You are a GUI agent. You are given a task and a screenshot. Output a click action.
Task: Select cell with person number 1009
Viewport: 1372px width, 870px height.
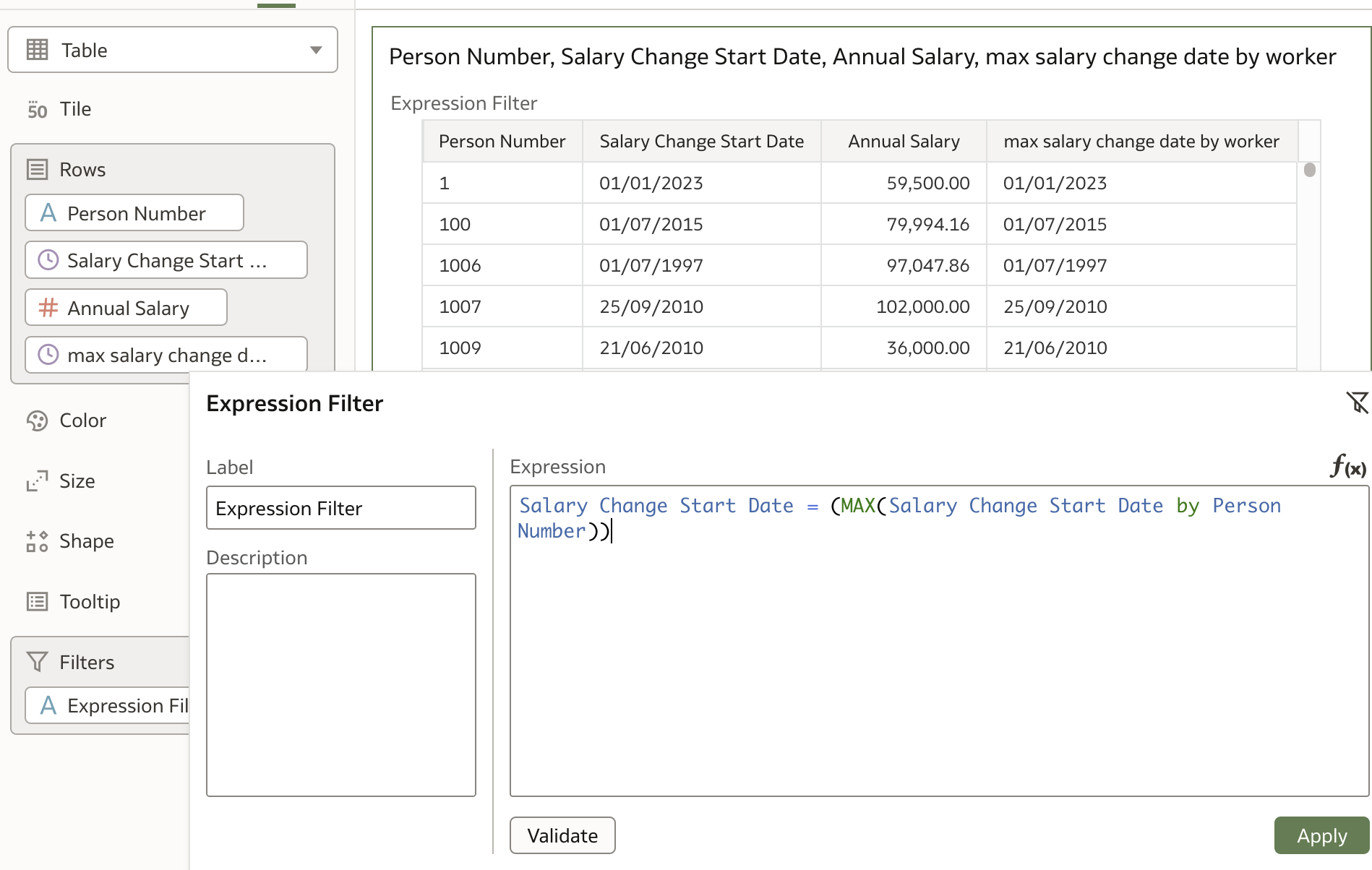(x=502, y=348)
